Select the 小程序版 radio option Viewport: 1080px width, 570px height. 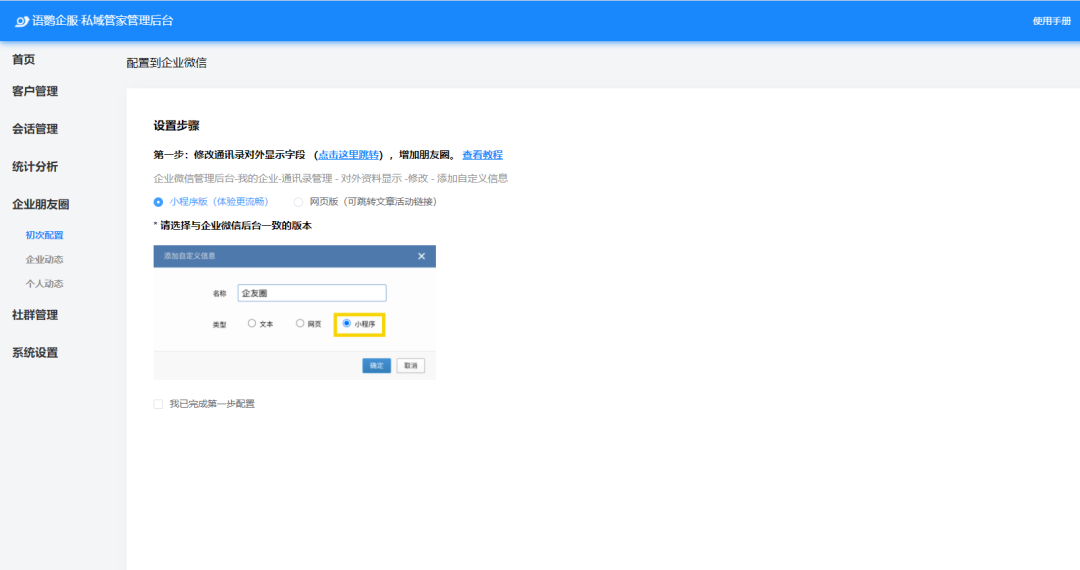(158, 202)
